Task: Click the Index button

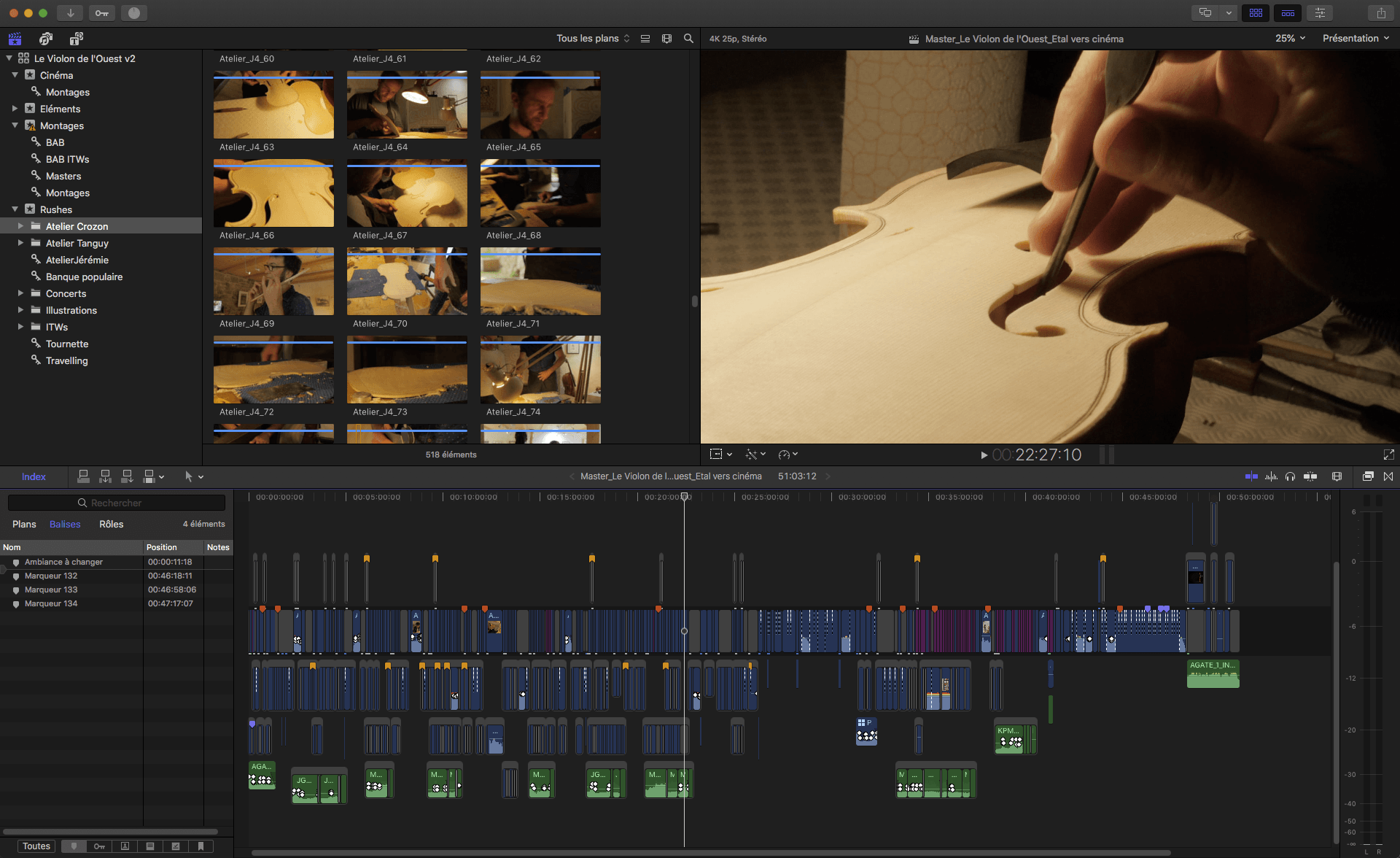Action: (34, 476)
